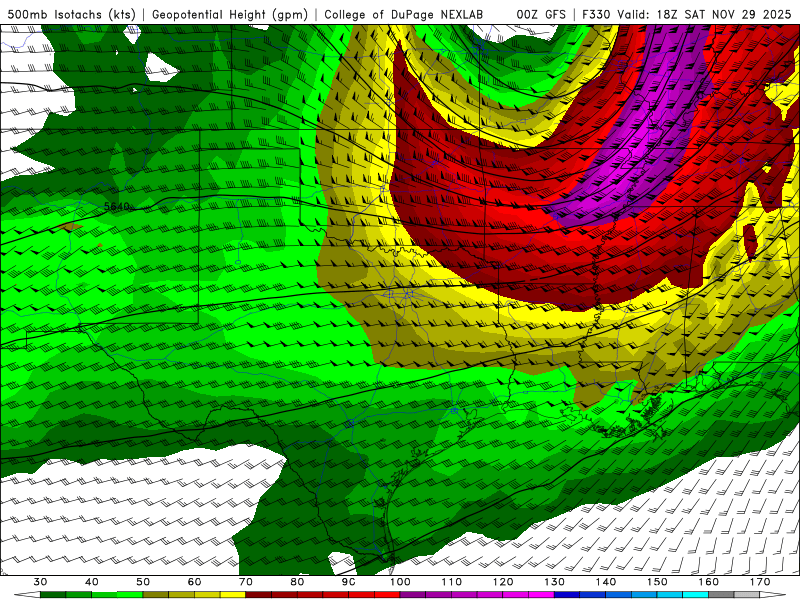This screenshot has width=800, height=600.
Task: Select the dark gray swatch right after 160
Action: pyautogui.click(x=721, y=595)
